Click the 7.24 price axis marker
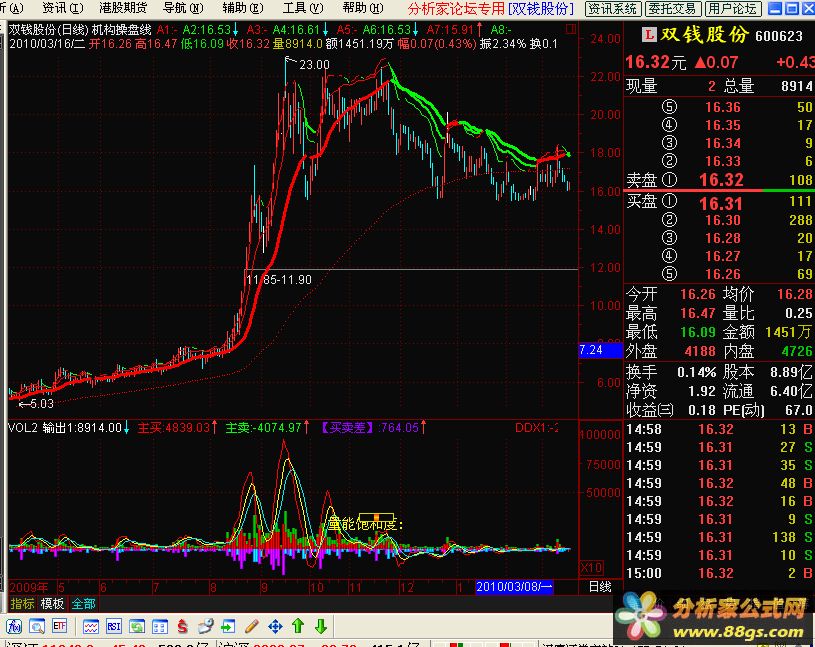 (600, 350)
